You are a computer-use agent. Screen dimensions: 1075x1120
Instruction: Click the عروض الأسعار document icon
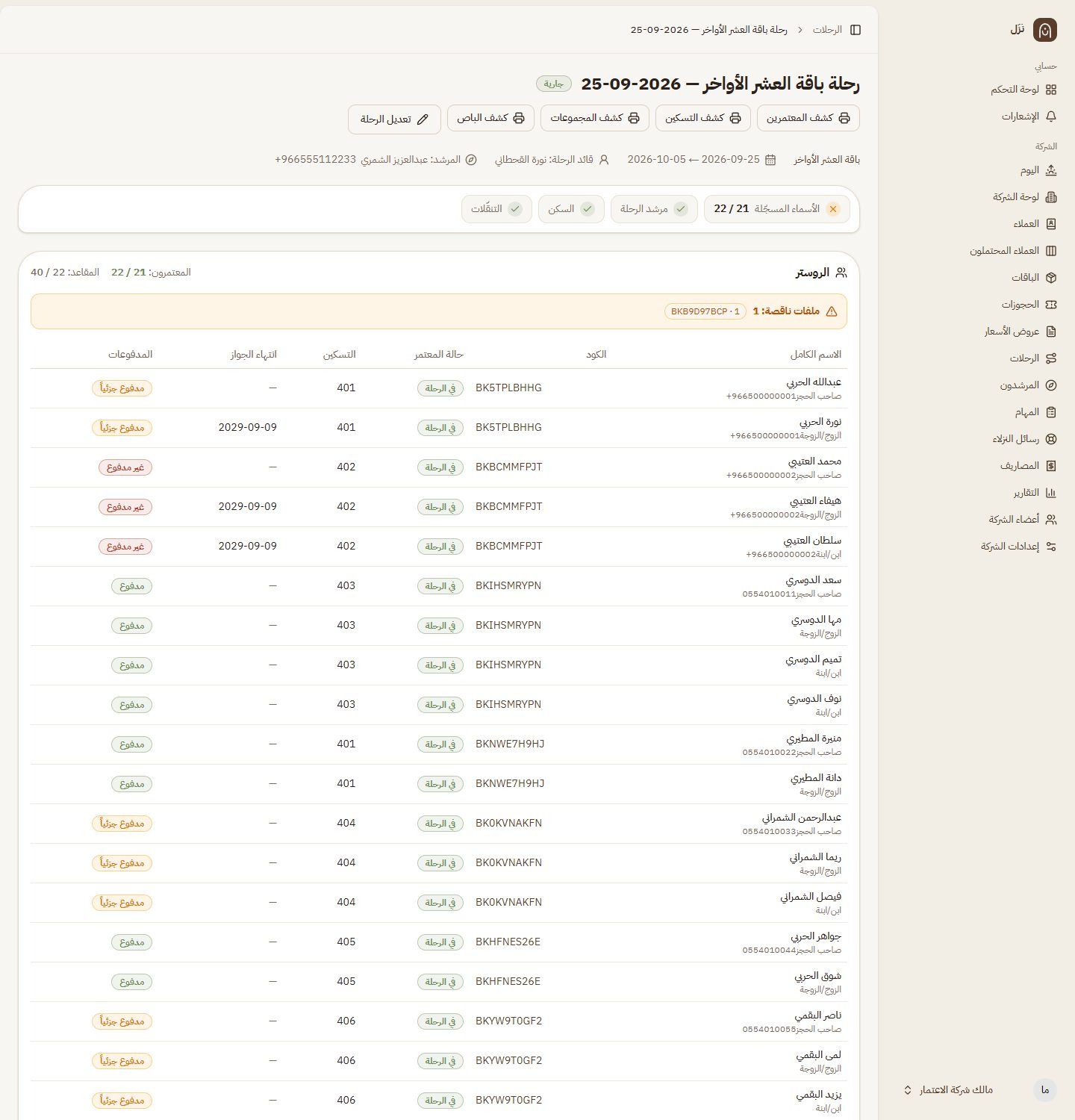point(1051,332)
